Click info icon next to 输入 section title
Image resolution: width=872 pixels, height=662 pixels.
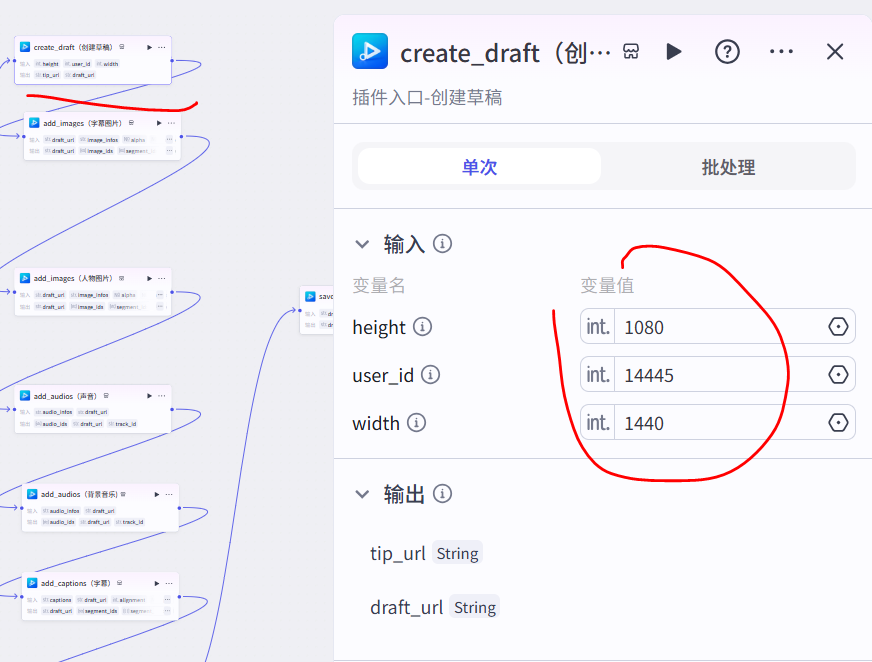[x=441, y=243]
